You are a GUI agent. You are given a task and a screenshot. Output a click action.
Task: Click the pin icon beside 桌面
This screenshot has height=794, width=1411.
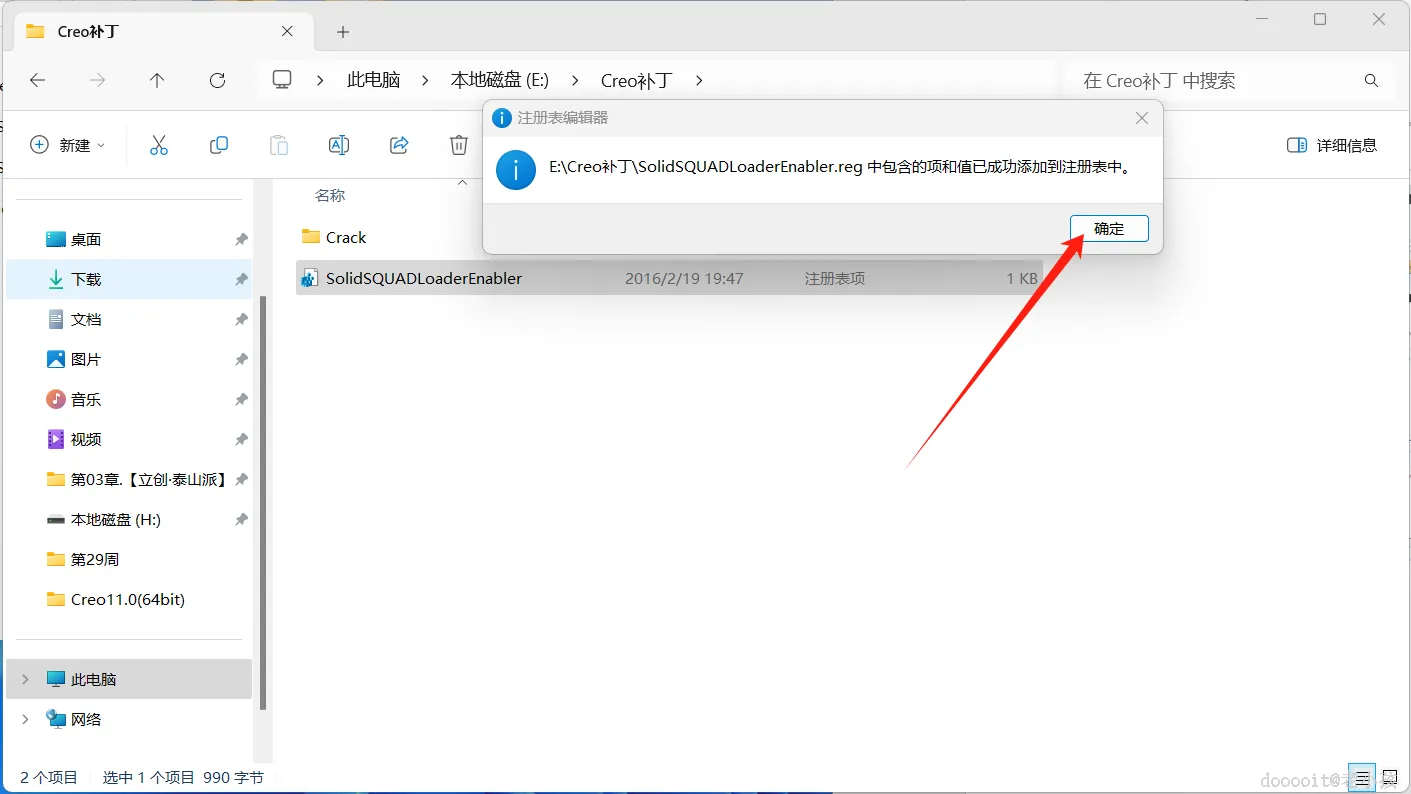coord(241,240)
